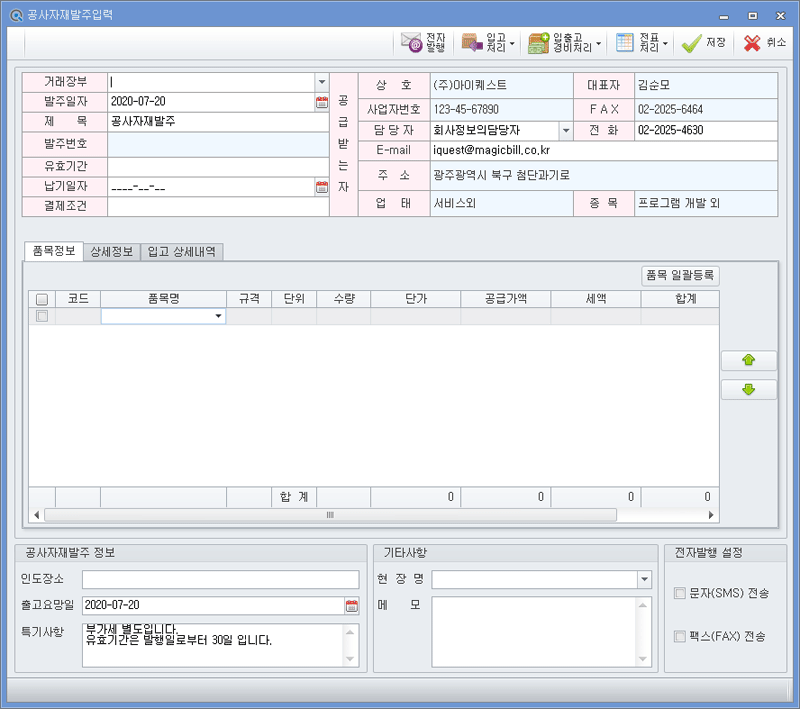Enable 팩스(FAX) 전송 checkbox
Screen dimensions: 800x709
point(680,636)
